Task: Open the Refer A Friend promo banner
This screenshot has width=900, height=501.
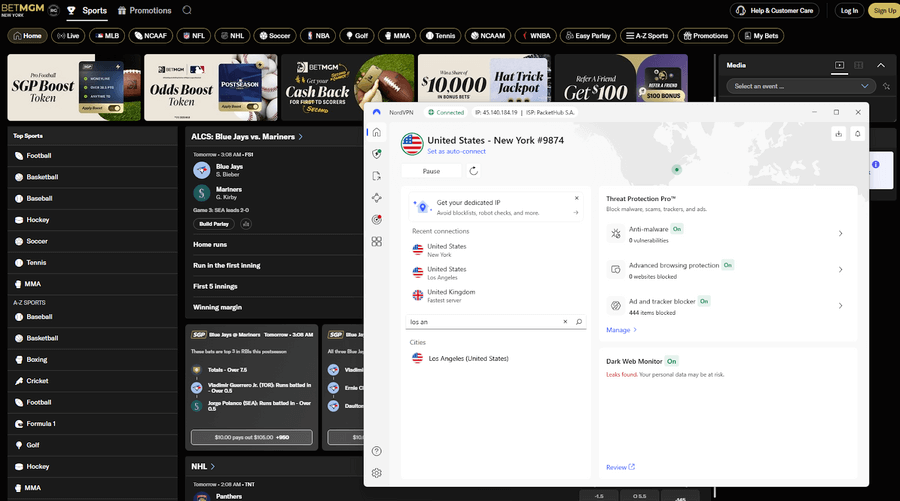Action: [x=621, y=79]
